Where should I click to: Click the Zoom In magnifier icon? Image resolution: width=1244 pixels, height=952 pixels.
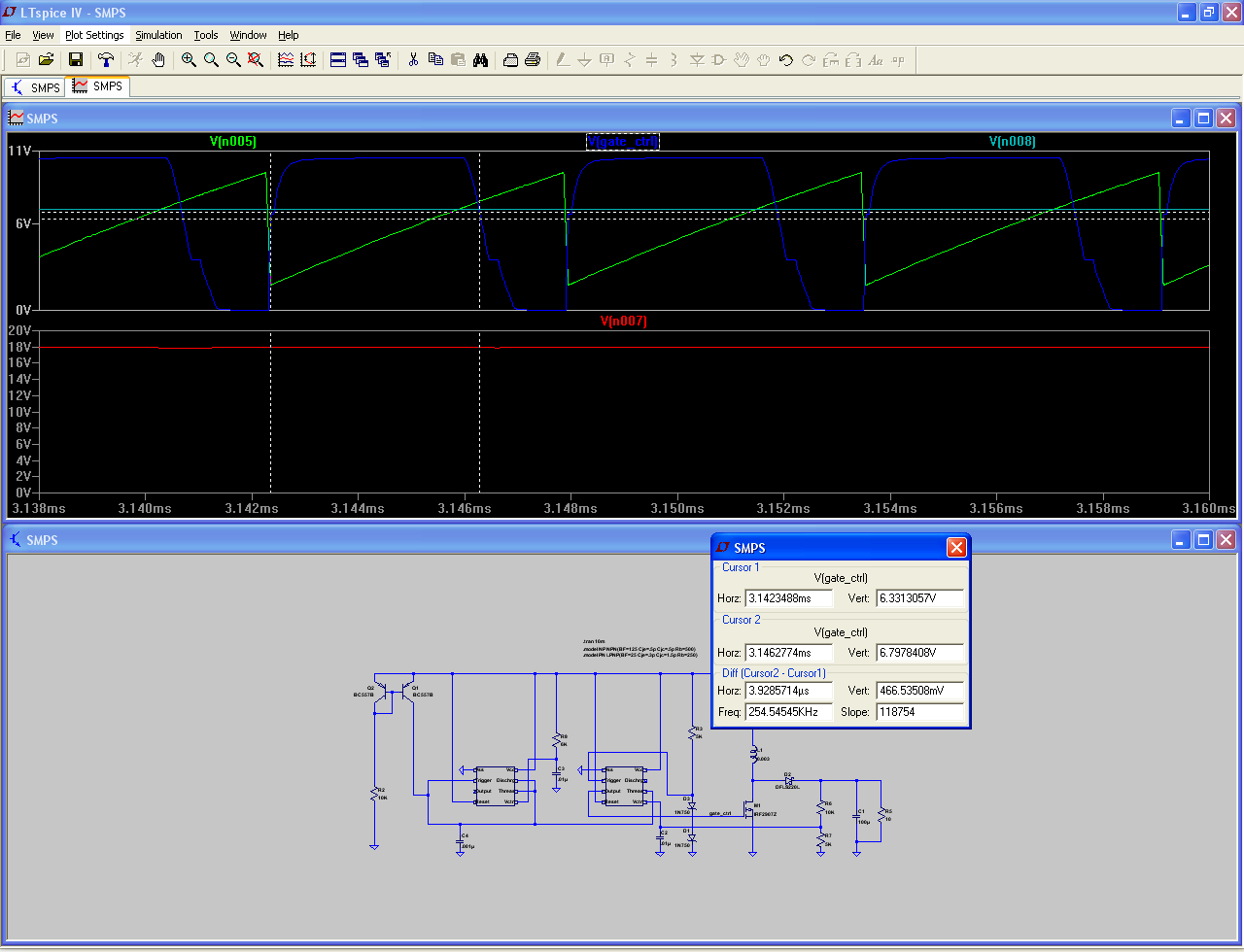[x=189, y=60]
